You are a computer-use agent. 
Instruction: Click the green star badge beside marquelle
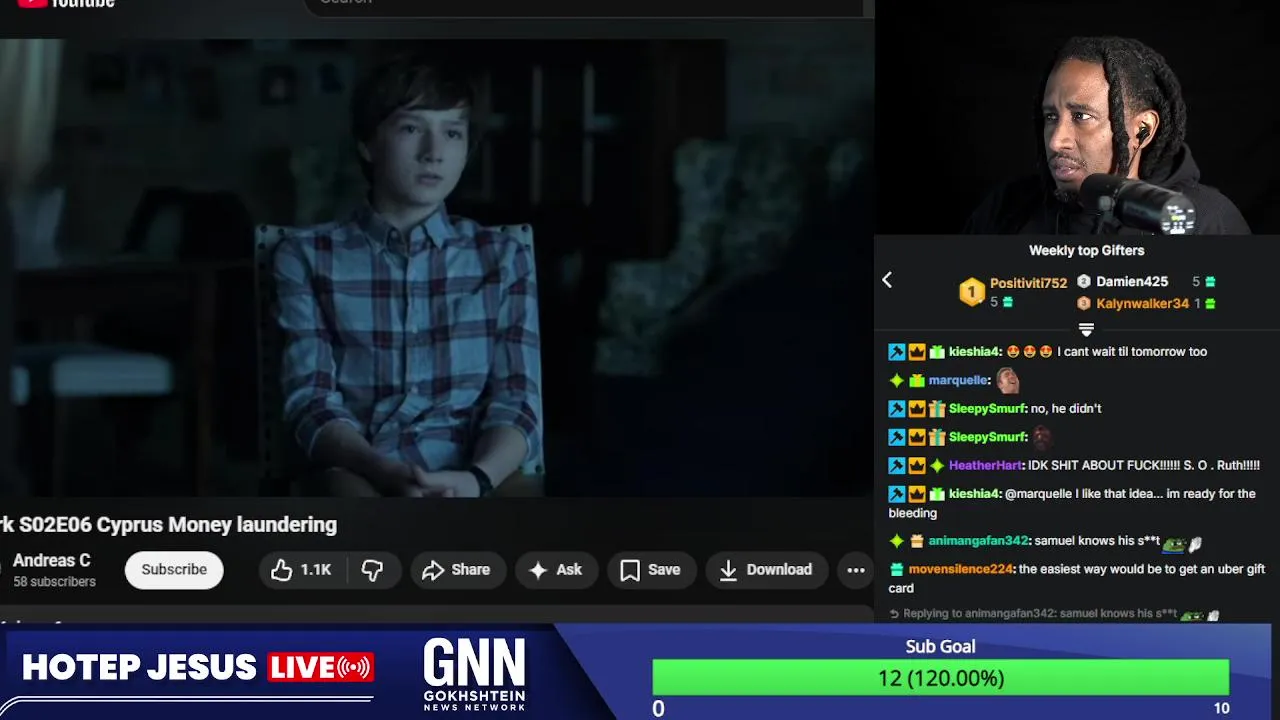click(x=897, y=380)
